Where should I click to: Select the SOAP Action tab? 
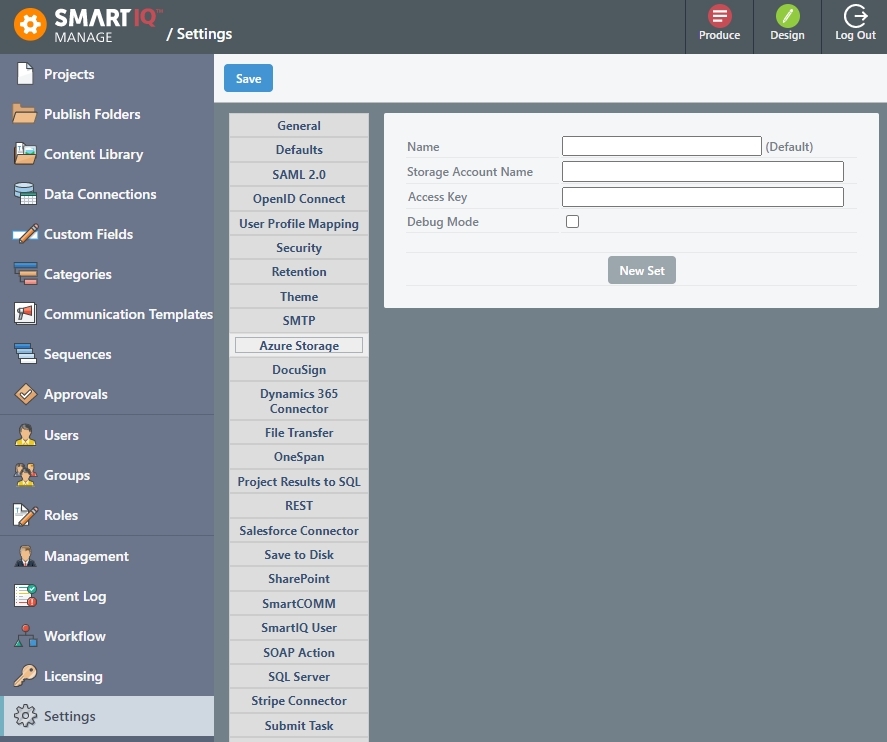pos(299,652)
